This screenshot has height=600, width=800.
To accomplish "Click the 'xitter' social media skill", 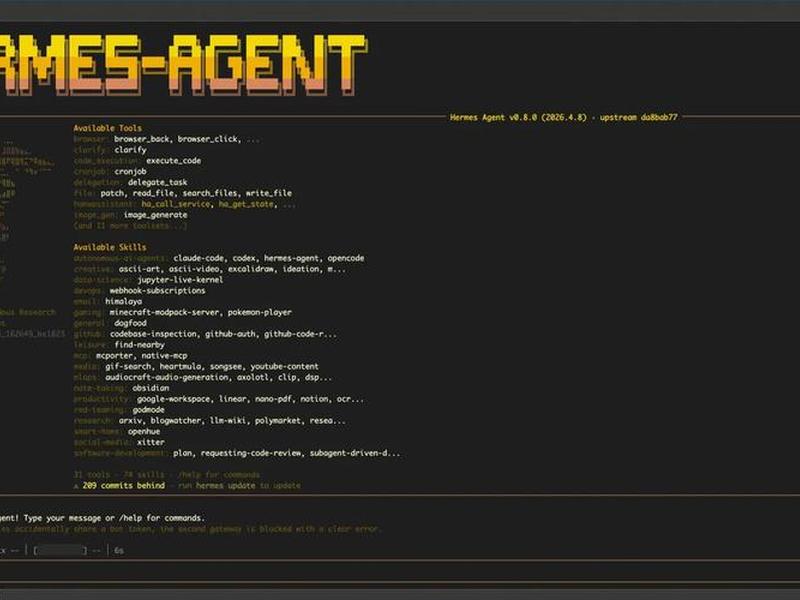I will click(151, 442).
